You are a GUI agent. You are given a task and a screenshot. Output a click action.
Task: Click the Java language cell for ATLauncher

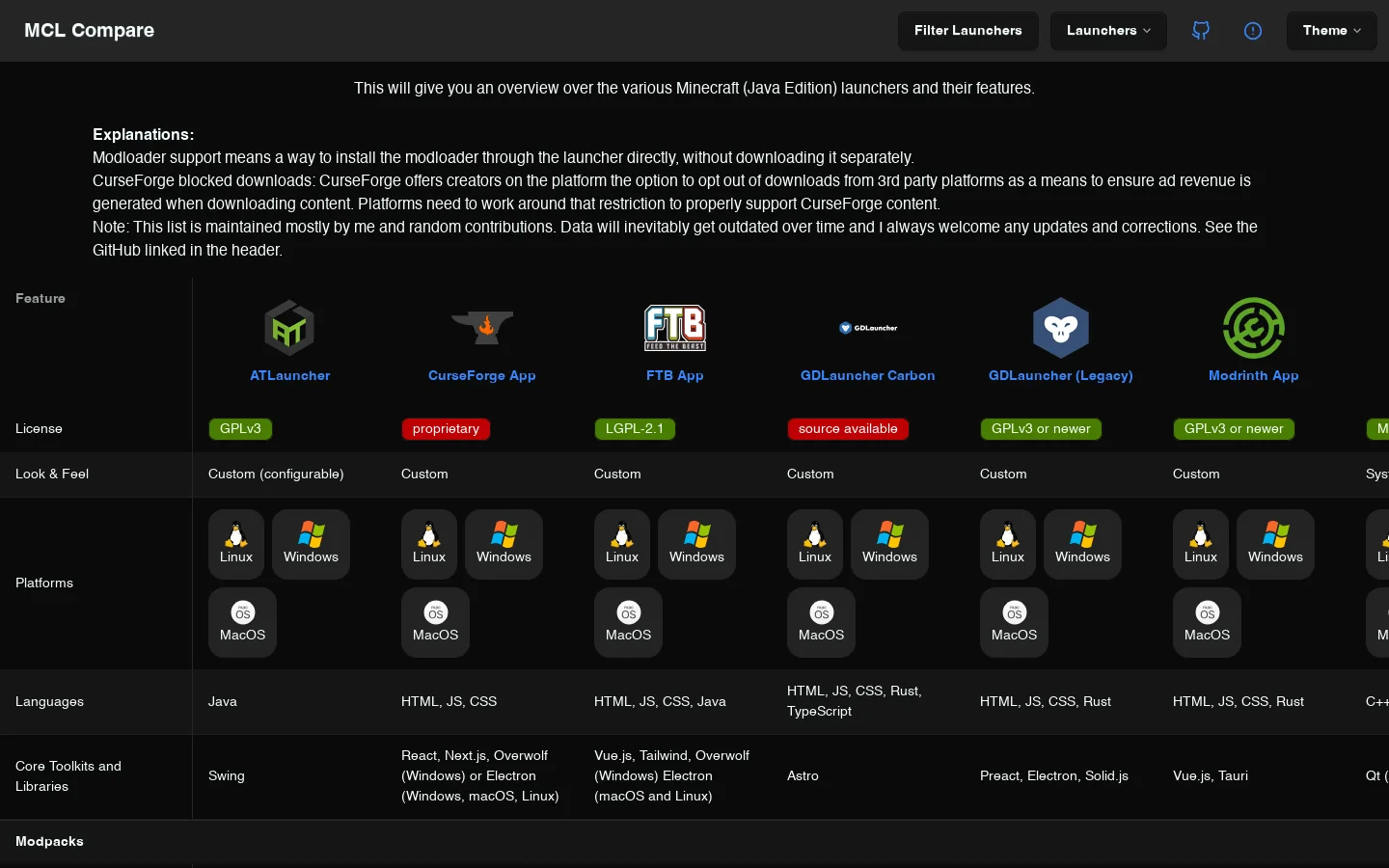[223, 701]
